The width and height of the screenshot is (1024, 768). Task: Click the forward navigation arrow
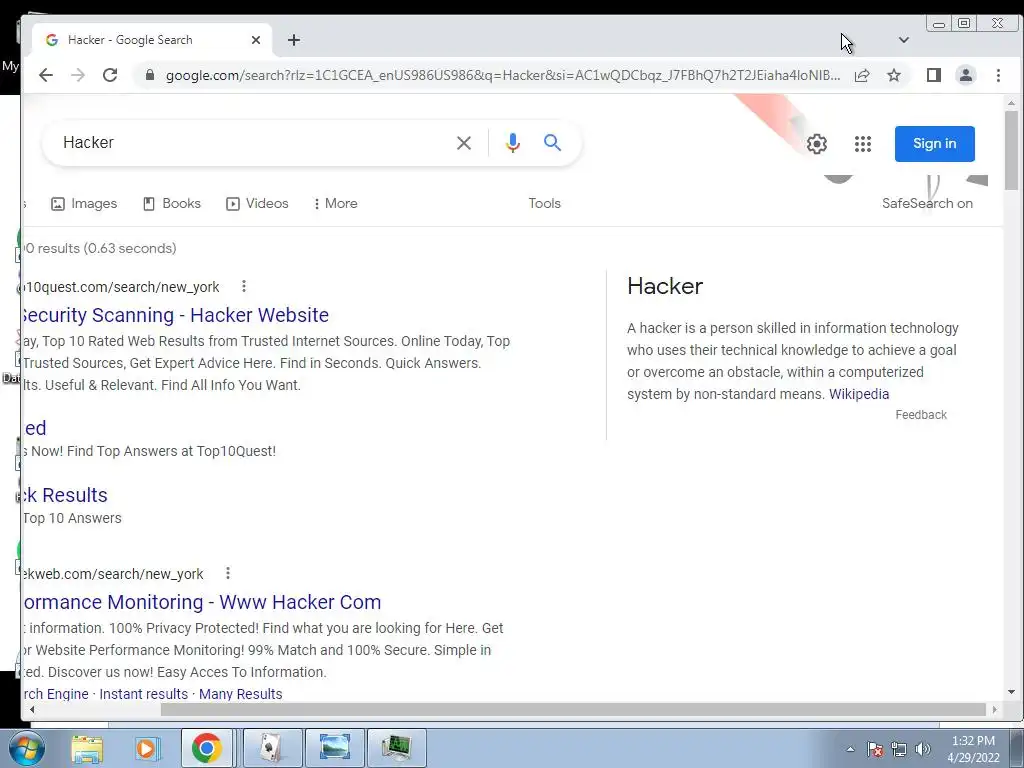point(78,75)
